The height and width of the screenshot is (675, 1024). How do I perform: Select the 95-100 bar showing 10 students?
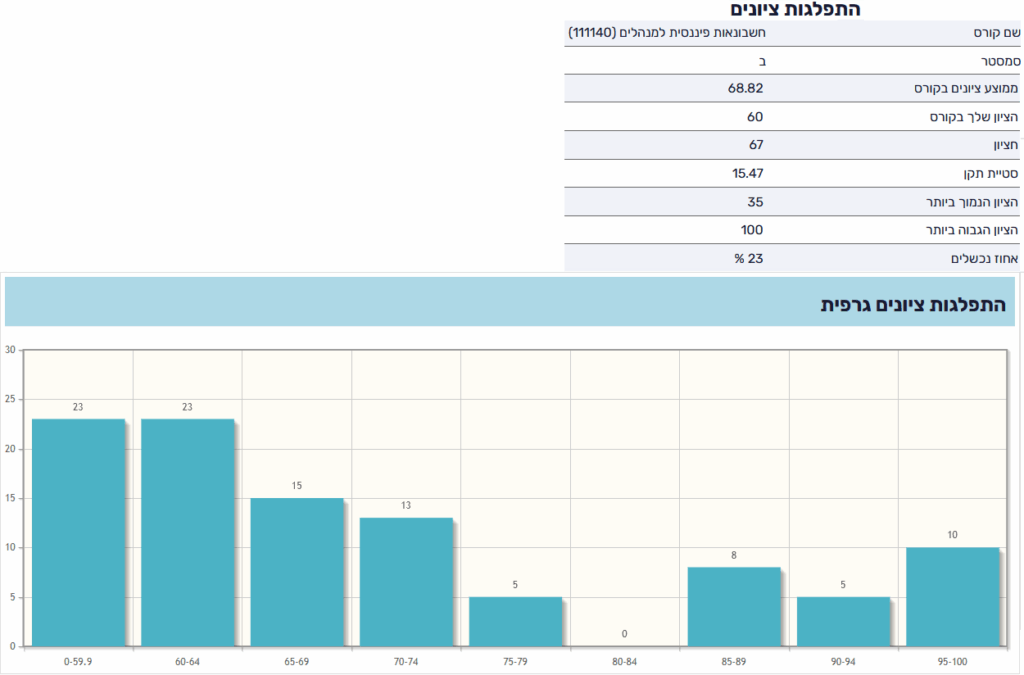coord(952,596)
